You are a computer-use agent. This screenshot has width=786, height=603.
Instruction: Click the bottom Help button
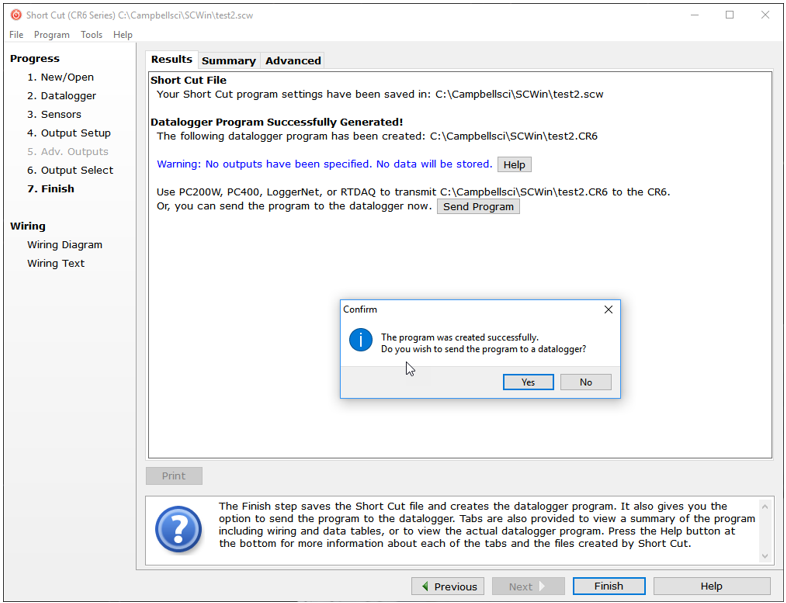coord(712,586)
